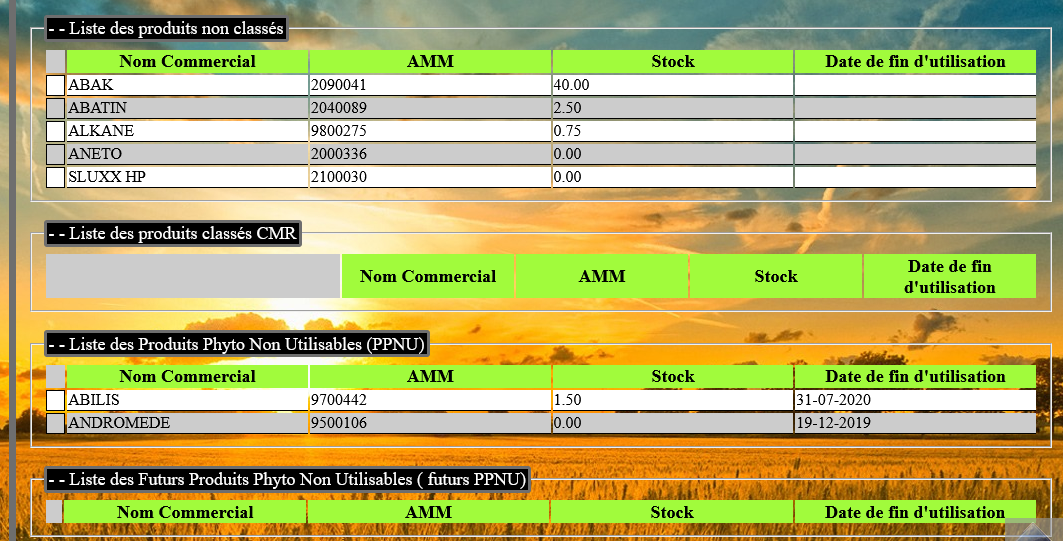Tick the checkbox for ALKANE row
The width and height of the screenshot is (1063, 541).
(x=56, y=131)
